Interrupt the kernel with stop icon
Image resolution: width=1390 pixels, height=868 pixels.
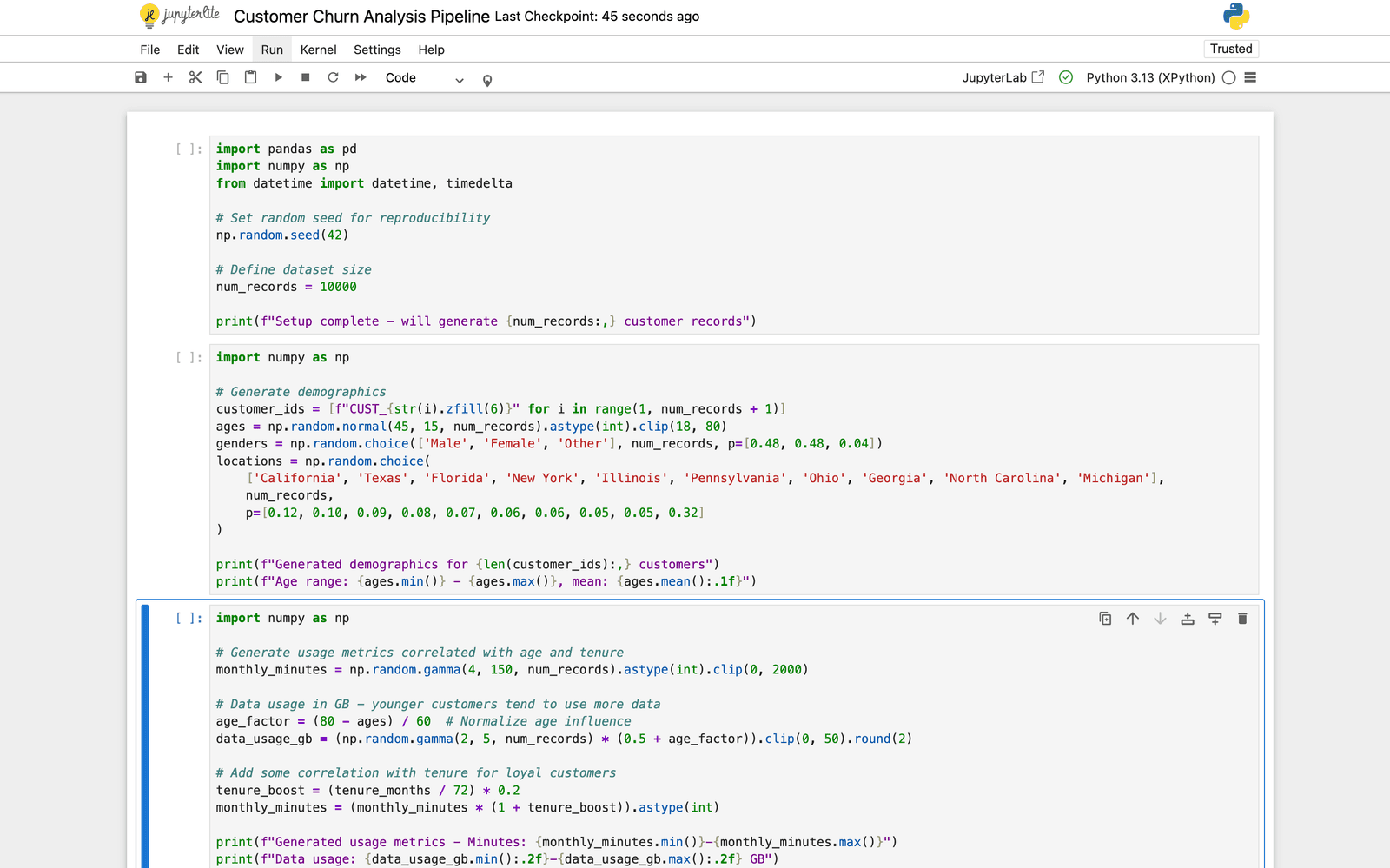click(x=305, y=77)
